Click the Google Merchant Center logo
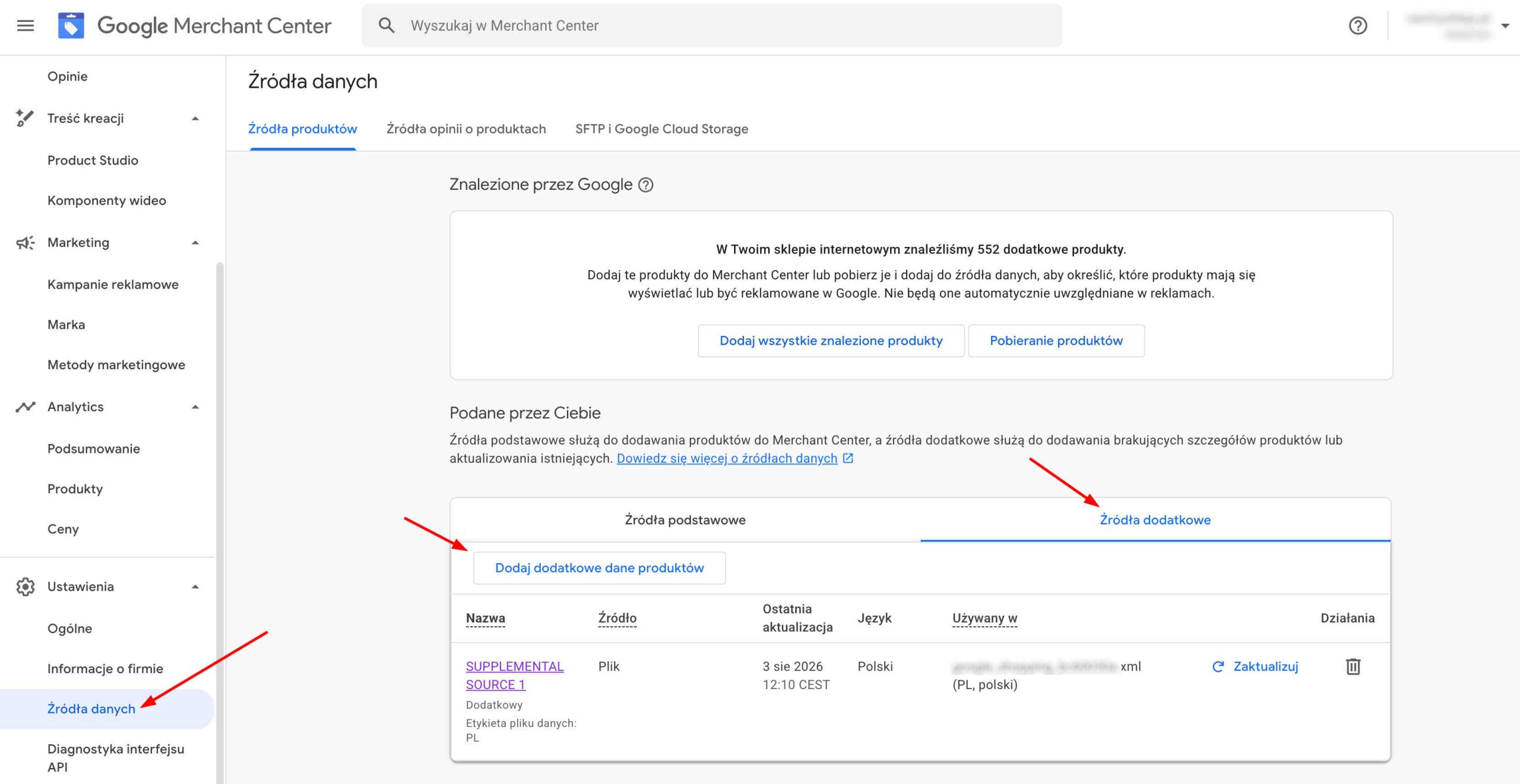The height and width of the screenshot is (784, 1520). click(195, 26)
